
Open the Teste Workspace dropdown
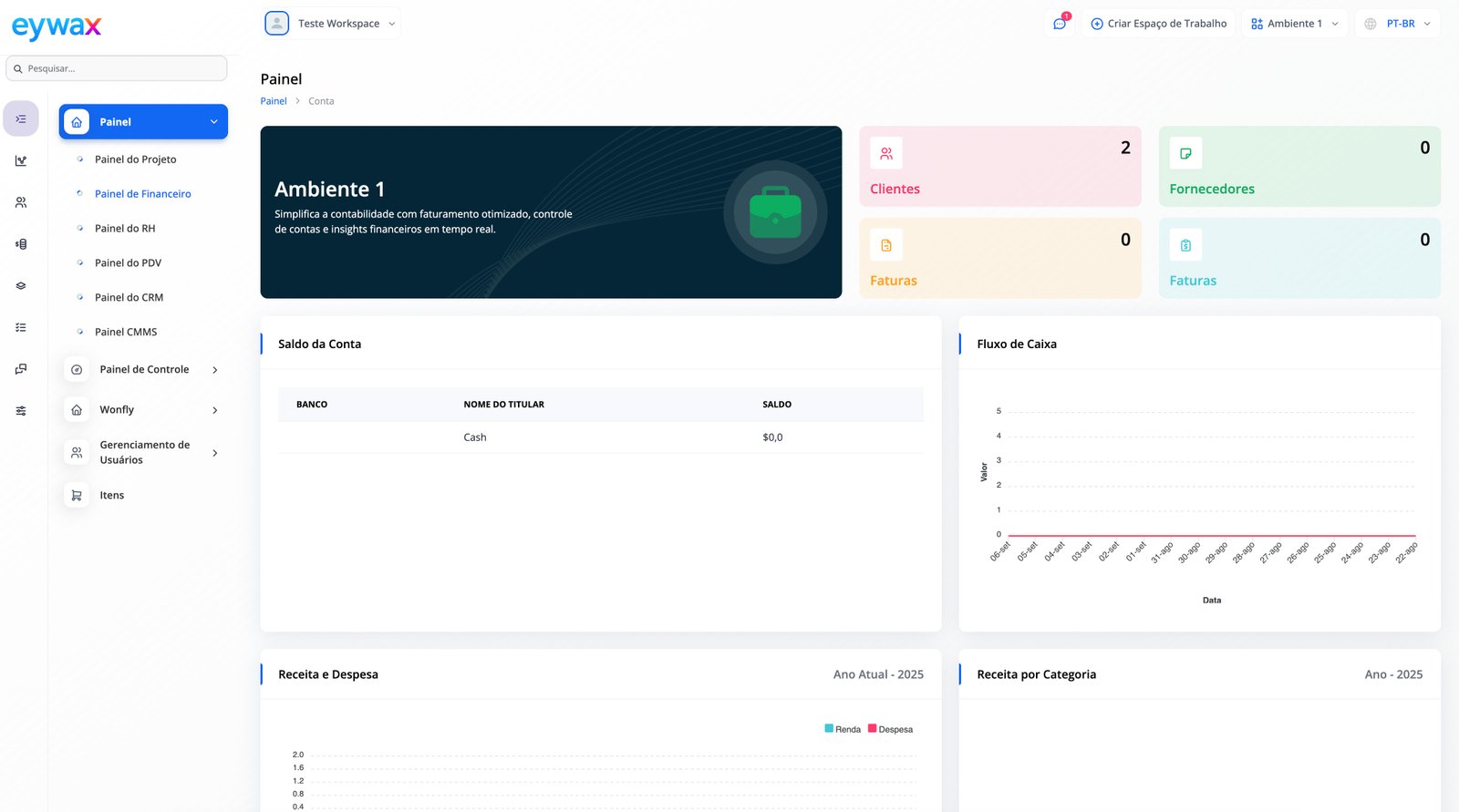331,24
